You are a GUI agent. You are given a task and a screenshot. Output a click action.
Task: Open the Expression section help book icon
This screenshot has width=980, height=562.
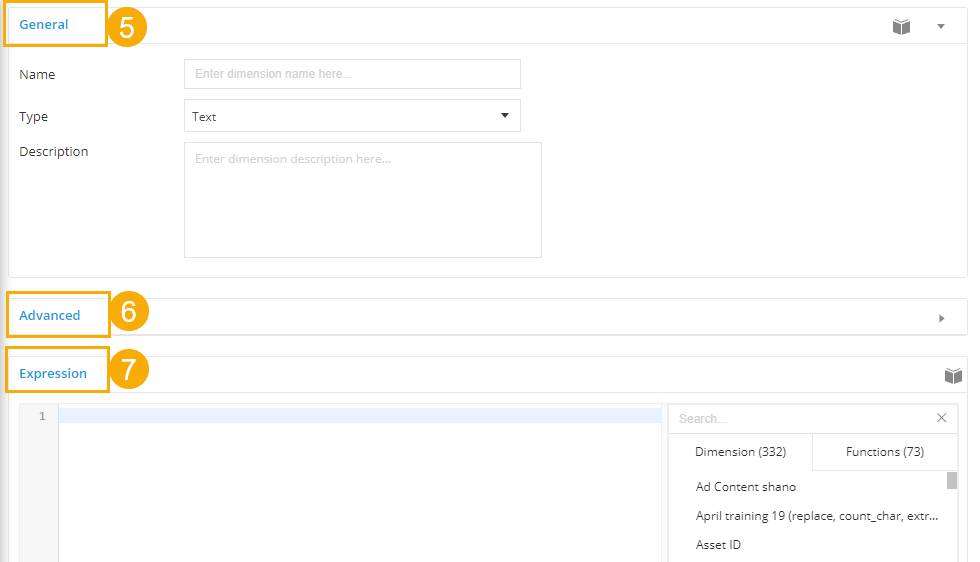point(953,376)
